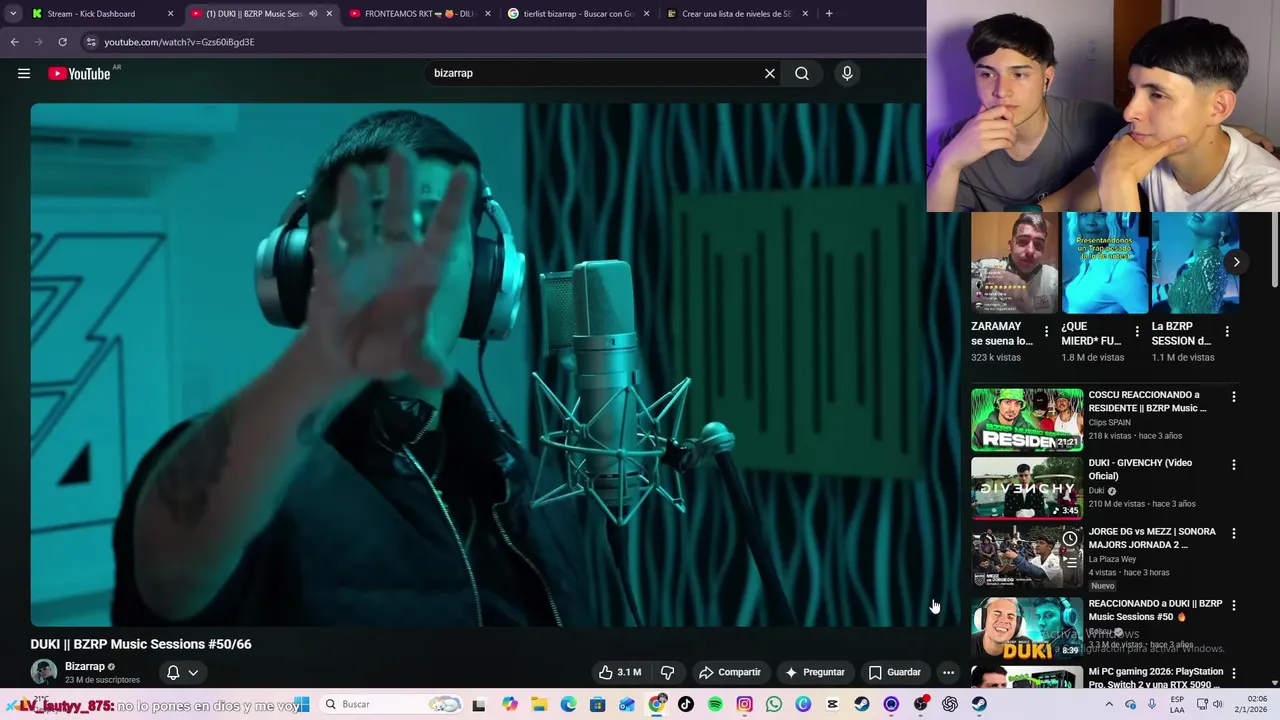Open options for ZARAMAY short
Image resolution: width=1280 pixels, height=720 pixels.
[1046, 331]
